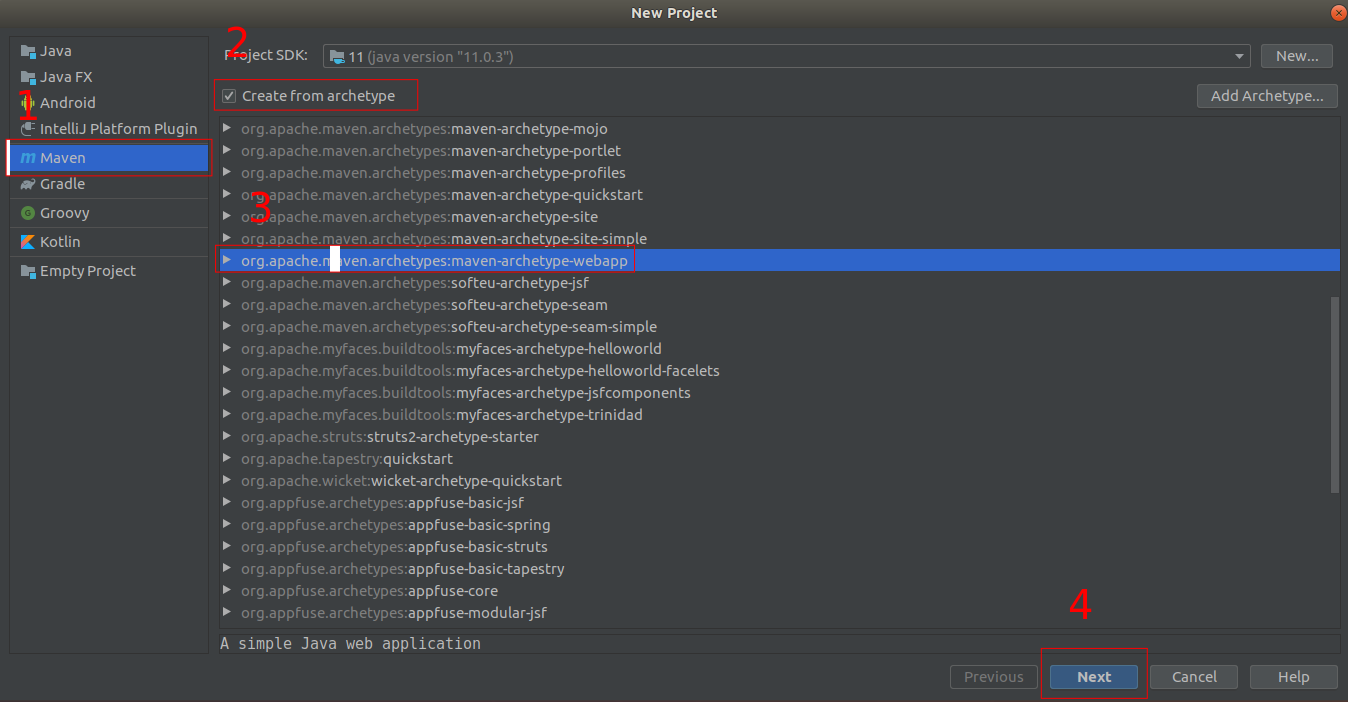Select appfuse-basic-struts row
The height and width of the screenshot is (702, 1348).
[x=780, y=547]
